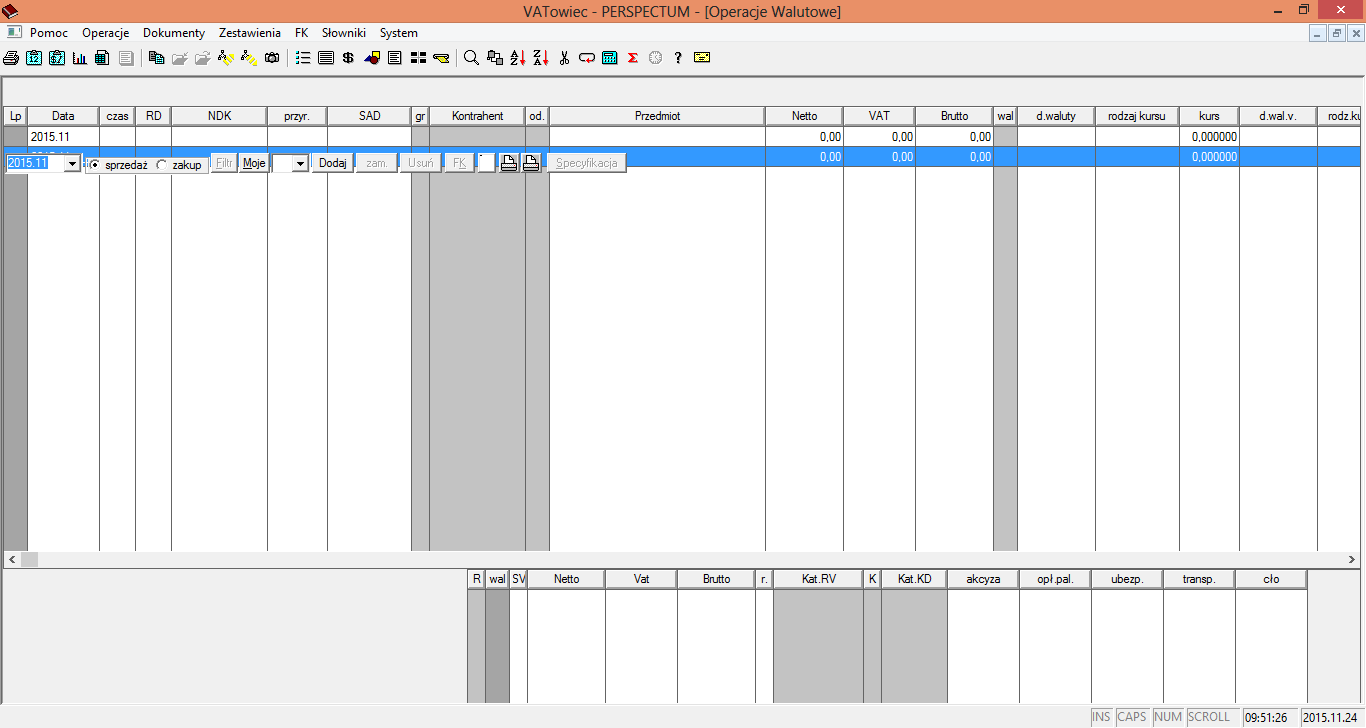Click the question mark help icon
1366x728 pixels.
pyautogui.click(x=678, y=58)
